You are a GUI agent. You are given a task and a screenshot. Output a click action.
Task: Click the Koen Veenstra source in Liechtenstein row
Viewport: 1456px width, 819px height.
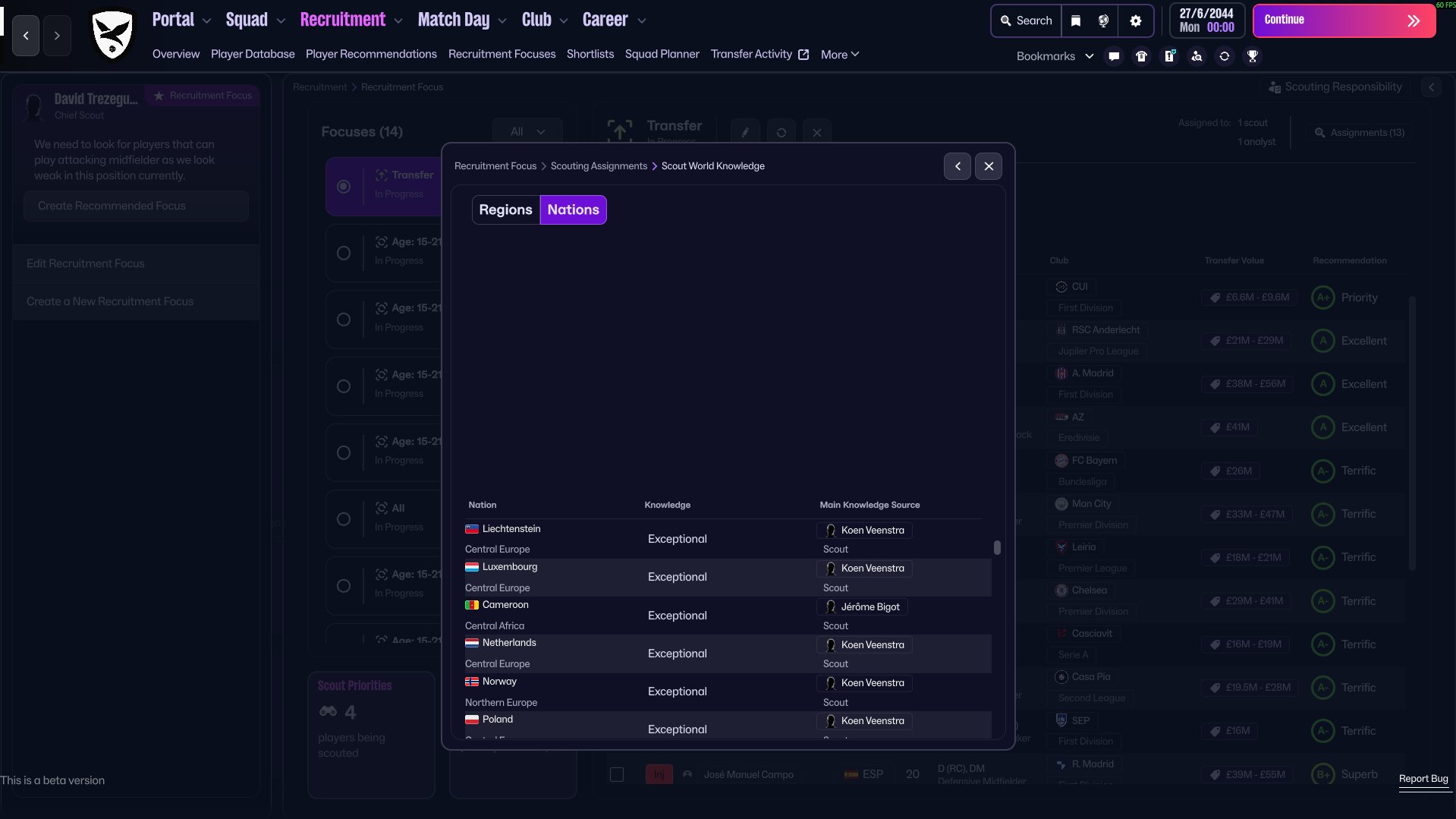[x=865, y=531]
